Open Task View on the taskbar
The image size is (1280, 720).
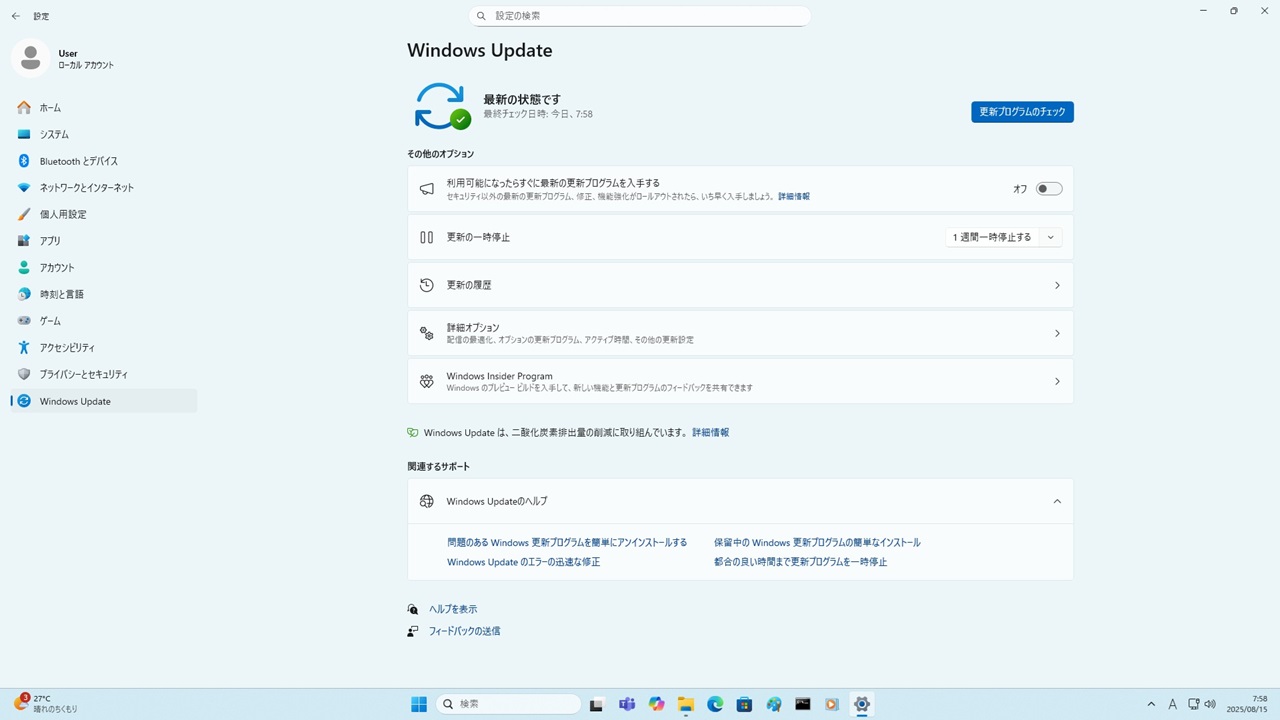[x=597, y=704]
